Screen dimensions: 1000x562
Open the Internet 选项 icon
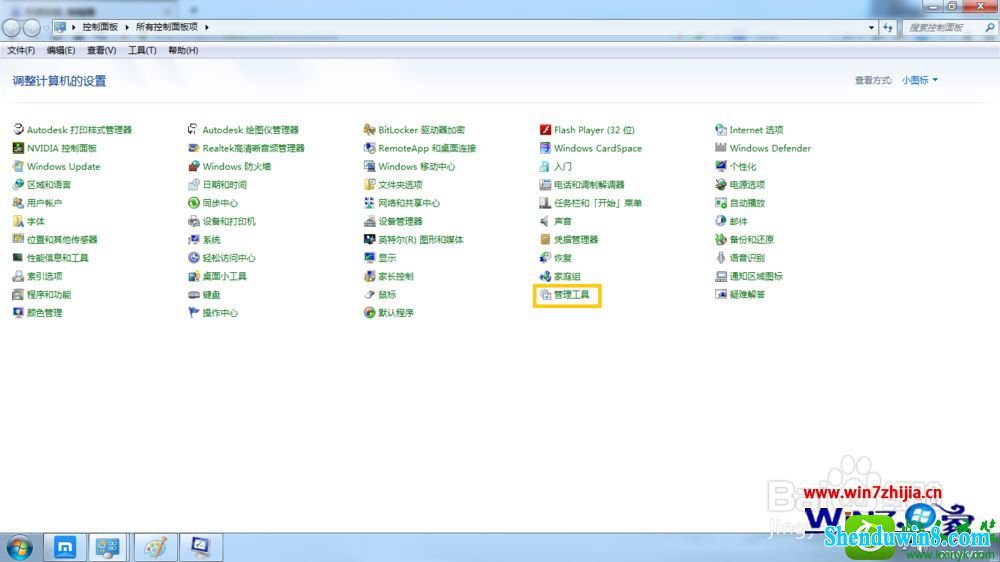(721, 129)
